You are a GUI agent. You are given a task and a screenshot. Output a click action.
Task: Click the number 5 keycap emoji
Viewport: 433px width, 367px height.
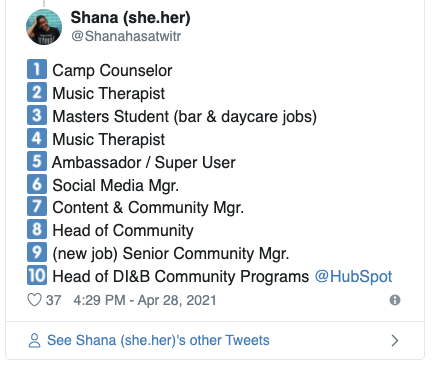(37, 161)
